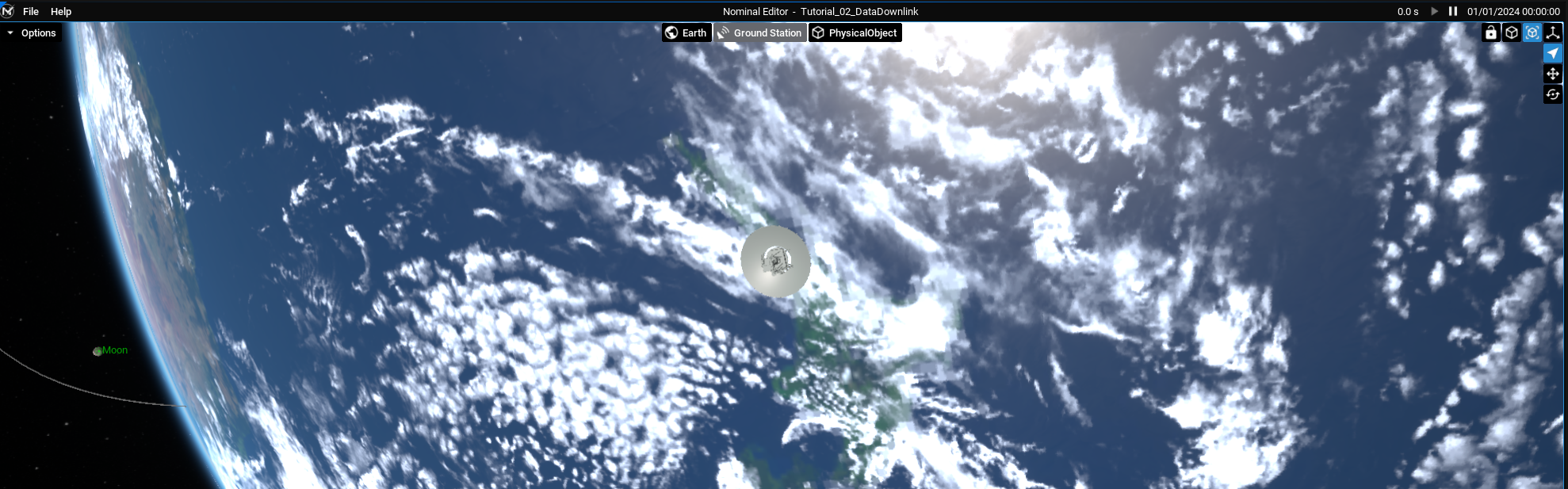Toggle the blue navigation arrow tool
The width and height of the screenshot is (1568, 489).
click(1553, 53)
